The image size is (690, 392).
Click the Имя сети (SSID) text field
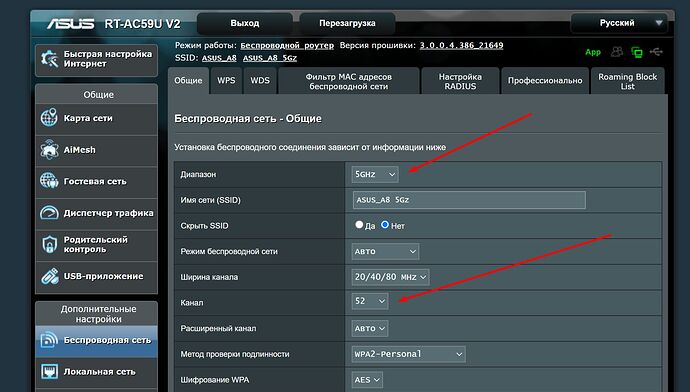(469, 200)
